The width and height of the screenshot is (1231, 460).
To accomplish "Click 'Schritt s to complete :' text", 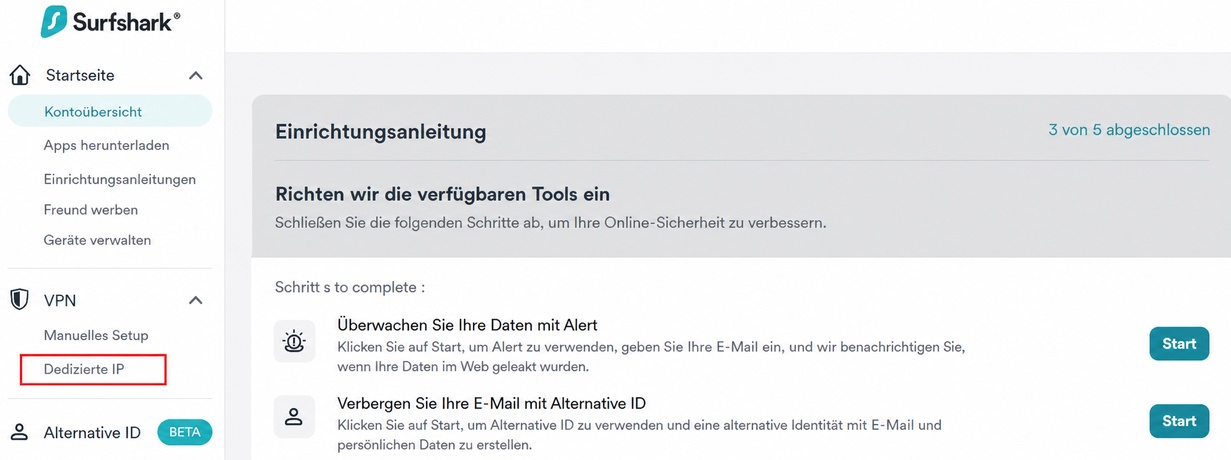I will [x=350, y=287].
